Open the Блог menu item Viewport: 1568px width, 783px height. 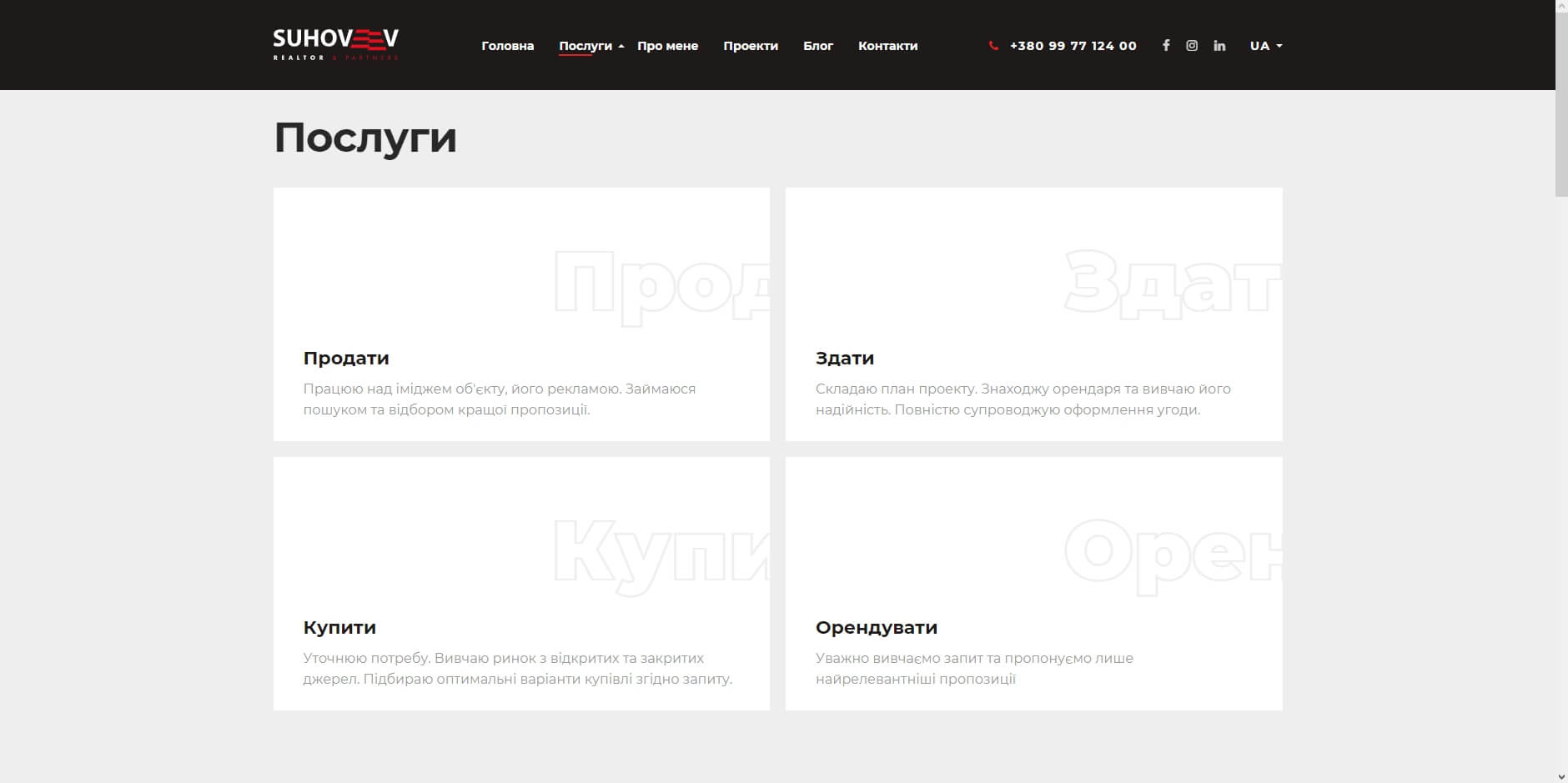[x=817, y=46]
